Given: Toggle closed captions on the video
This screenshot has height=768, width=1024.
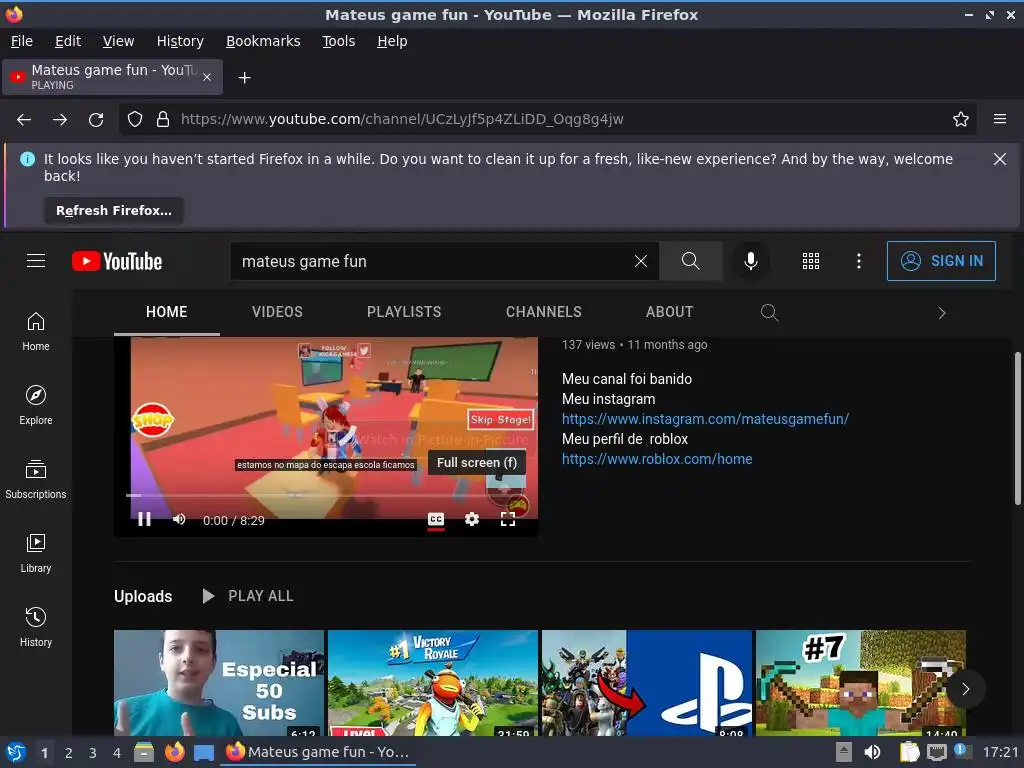Looking at the screenshot, I should point(436,519).
